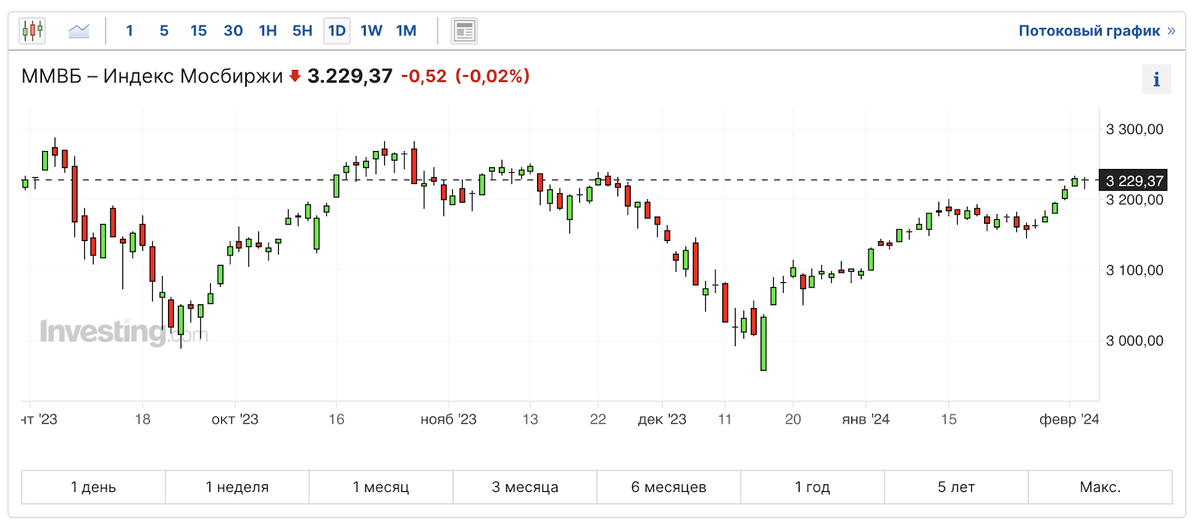Click the 3 100,00 axis label
The height and width of the screenshot is (528, 1200).
coord(1135,270)
